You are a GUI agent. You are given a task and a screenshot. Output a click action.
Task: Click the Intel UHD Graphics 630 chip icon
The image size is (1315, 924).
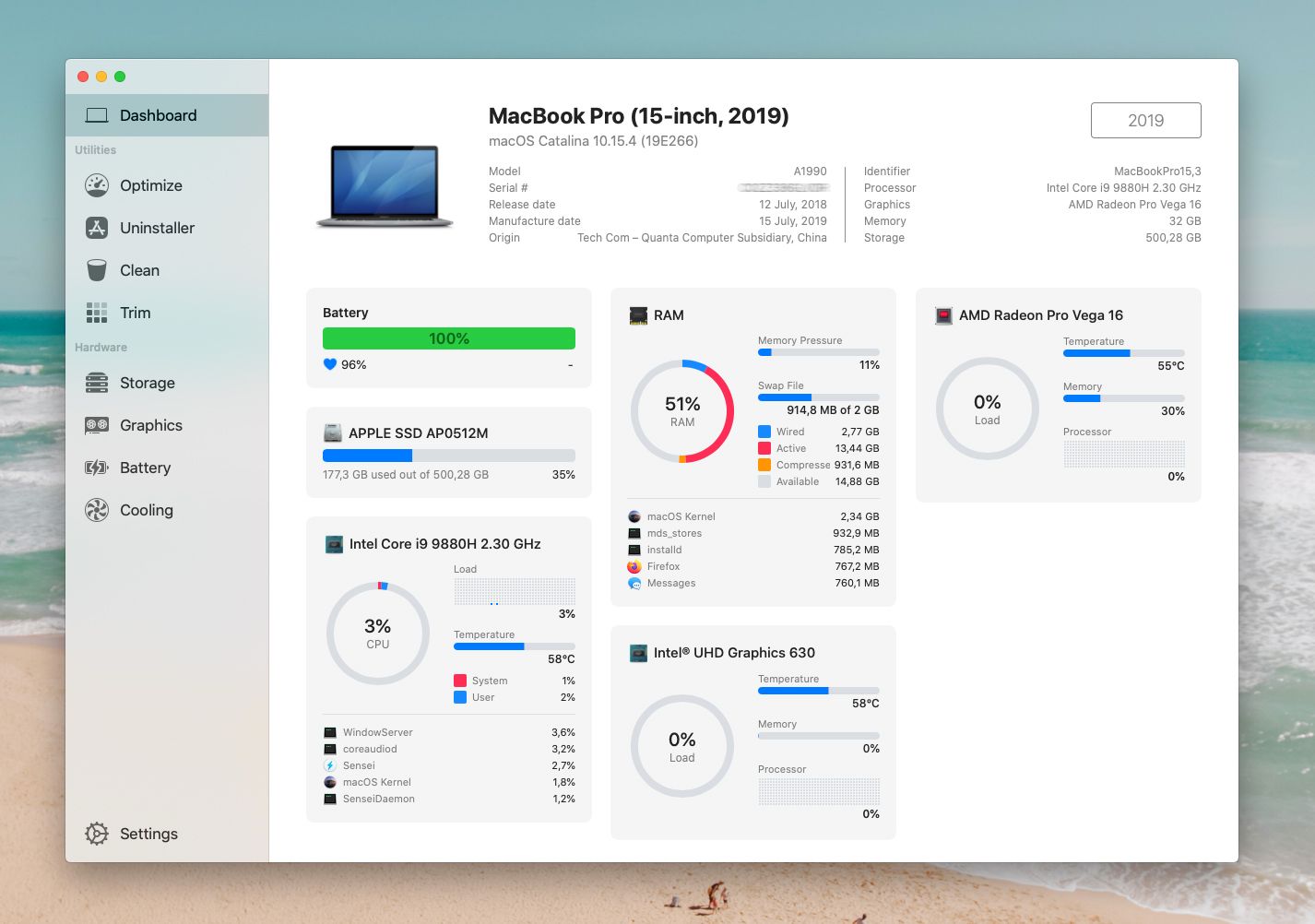638,653
